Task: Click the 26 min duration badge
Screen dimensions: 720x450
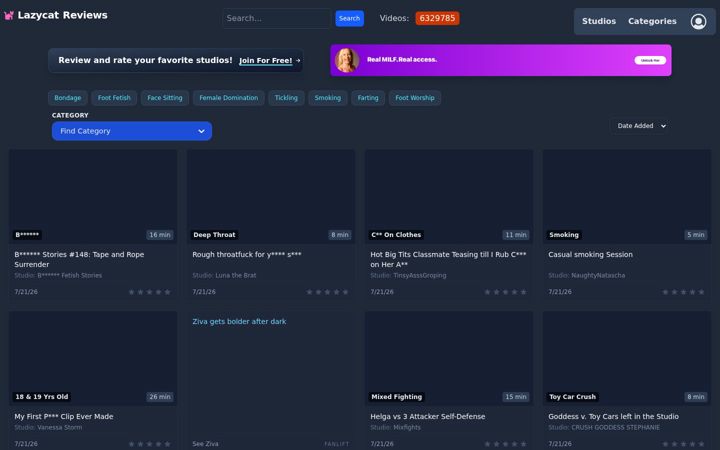Action: (160, 397)
